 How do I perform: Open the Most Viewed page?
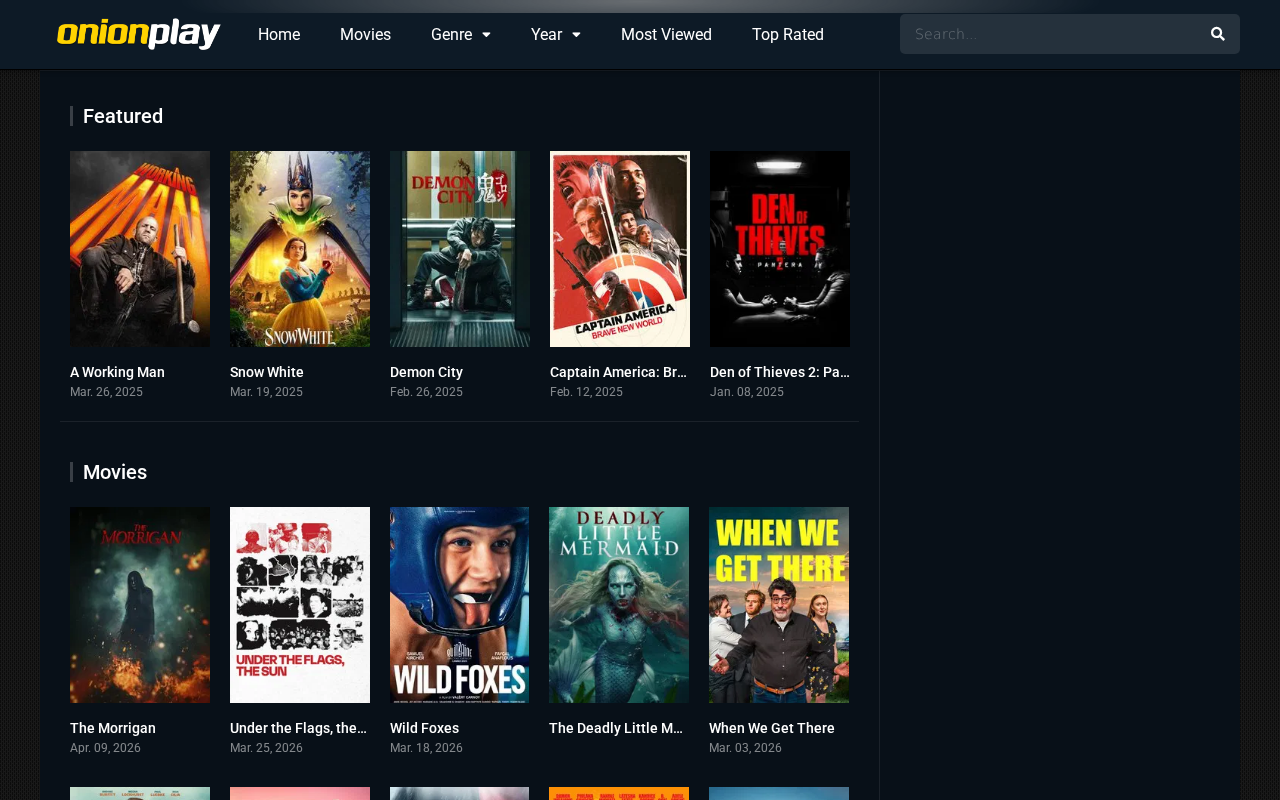(666, 35)
